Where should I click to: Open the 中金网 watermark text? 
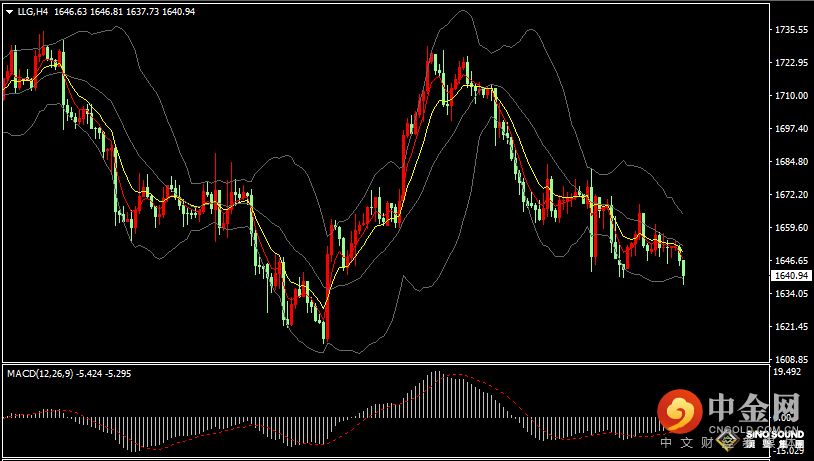754,407
